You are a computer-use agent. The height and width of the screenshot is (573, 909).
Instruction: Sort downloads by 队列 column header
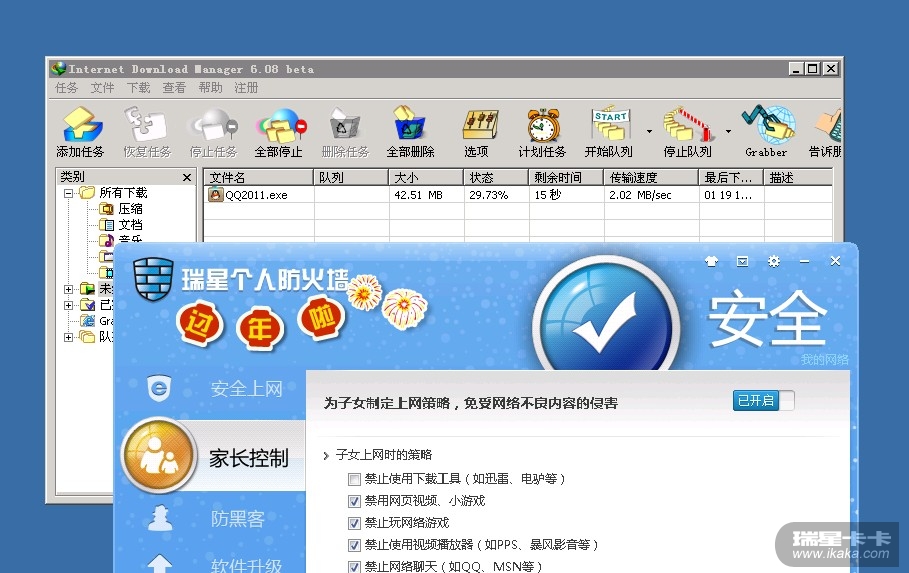coord(351,177)
